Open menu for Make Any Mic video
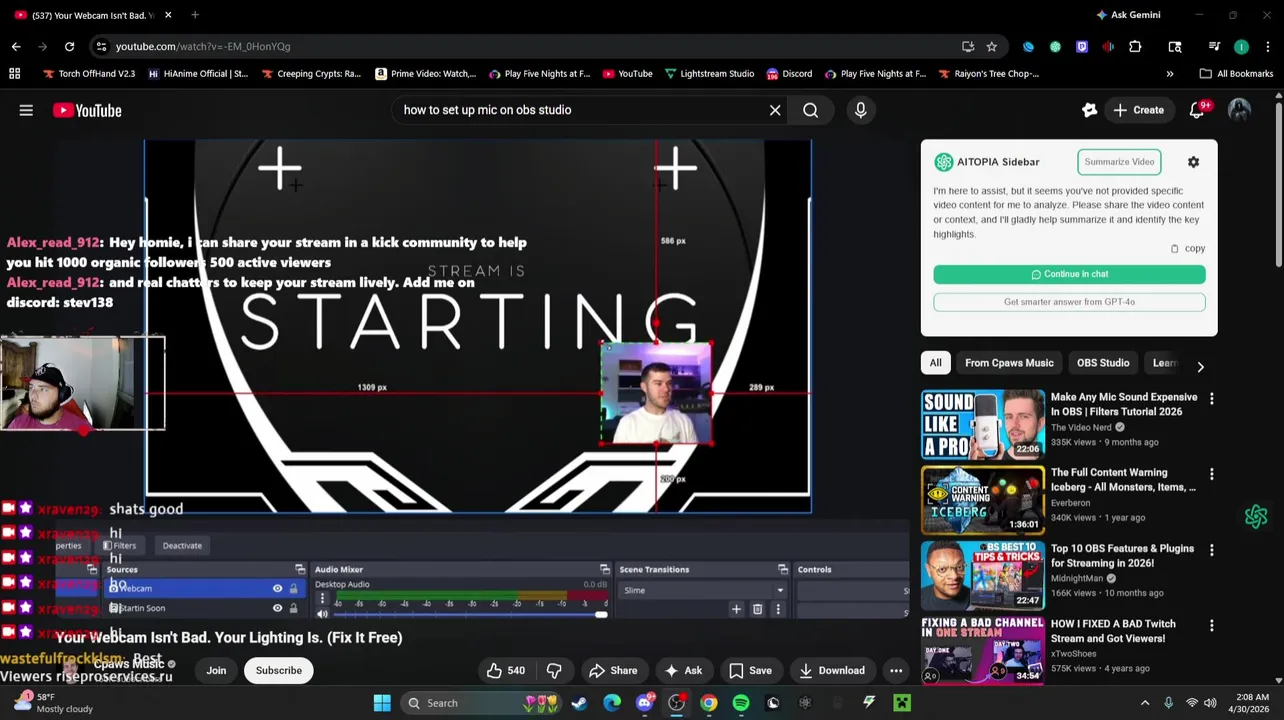 point(1211,399)
